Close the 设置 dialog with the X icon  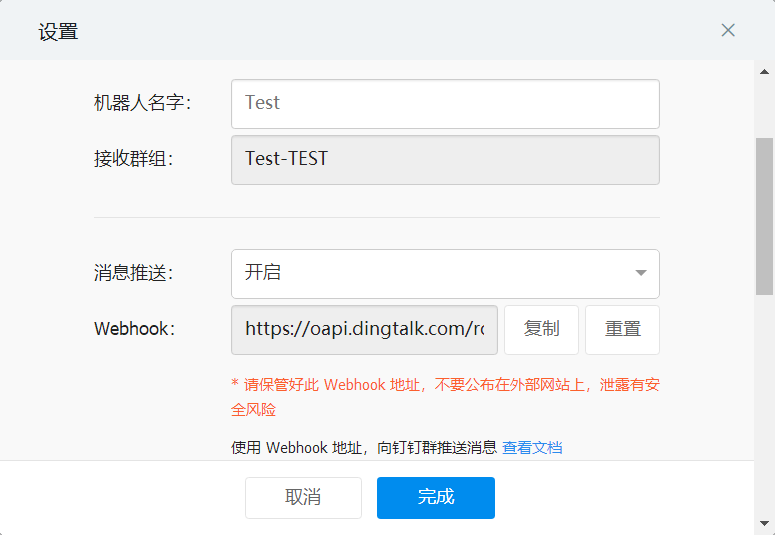(x=728, y=30)
